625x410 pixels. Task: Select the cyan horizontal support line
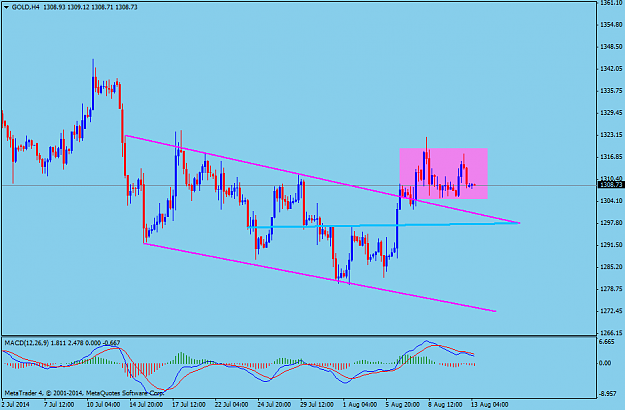383,225
